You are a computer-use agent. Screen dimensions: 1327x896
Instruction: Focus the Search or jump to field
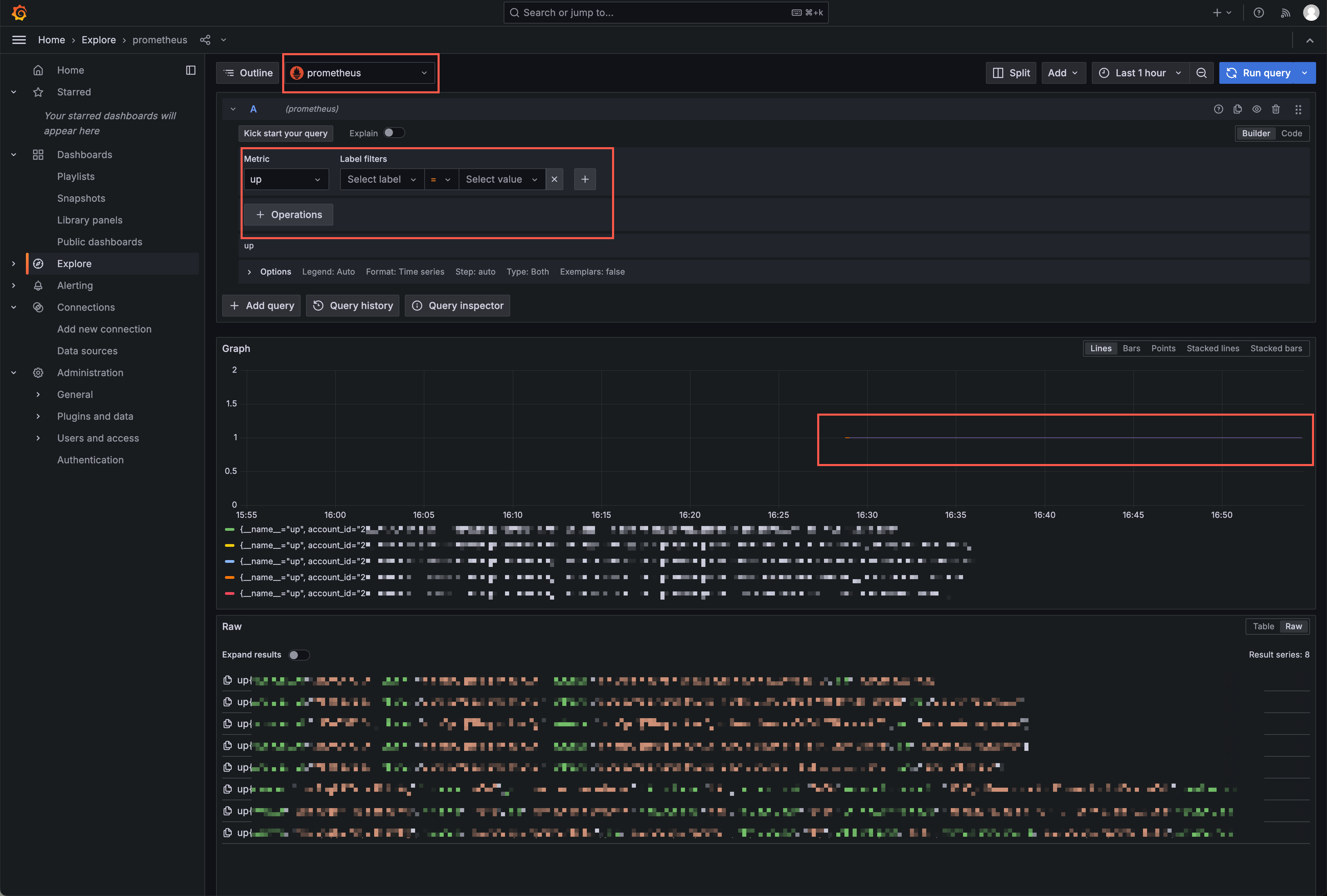tap(666, 13)
